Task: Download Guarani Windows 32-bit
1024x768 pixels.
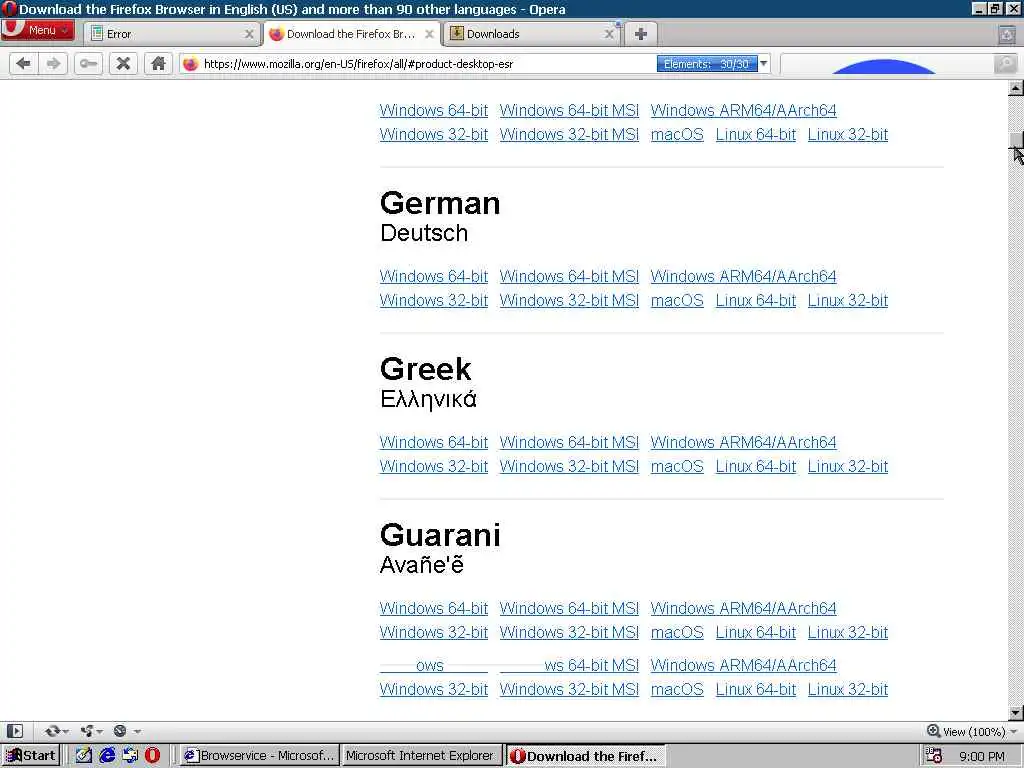Action: point(434,632)
